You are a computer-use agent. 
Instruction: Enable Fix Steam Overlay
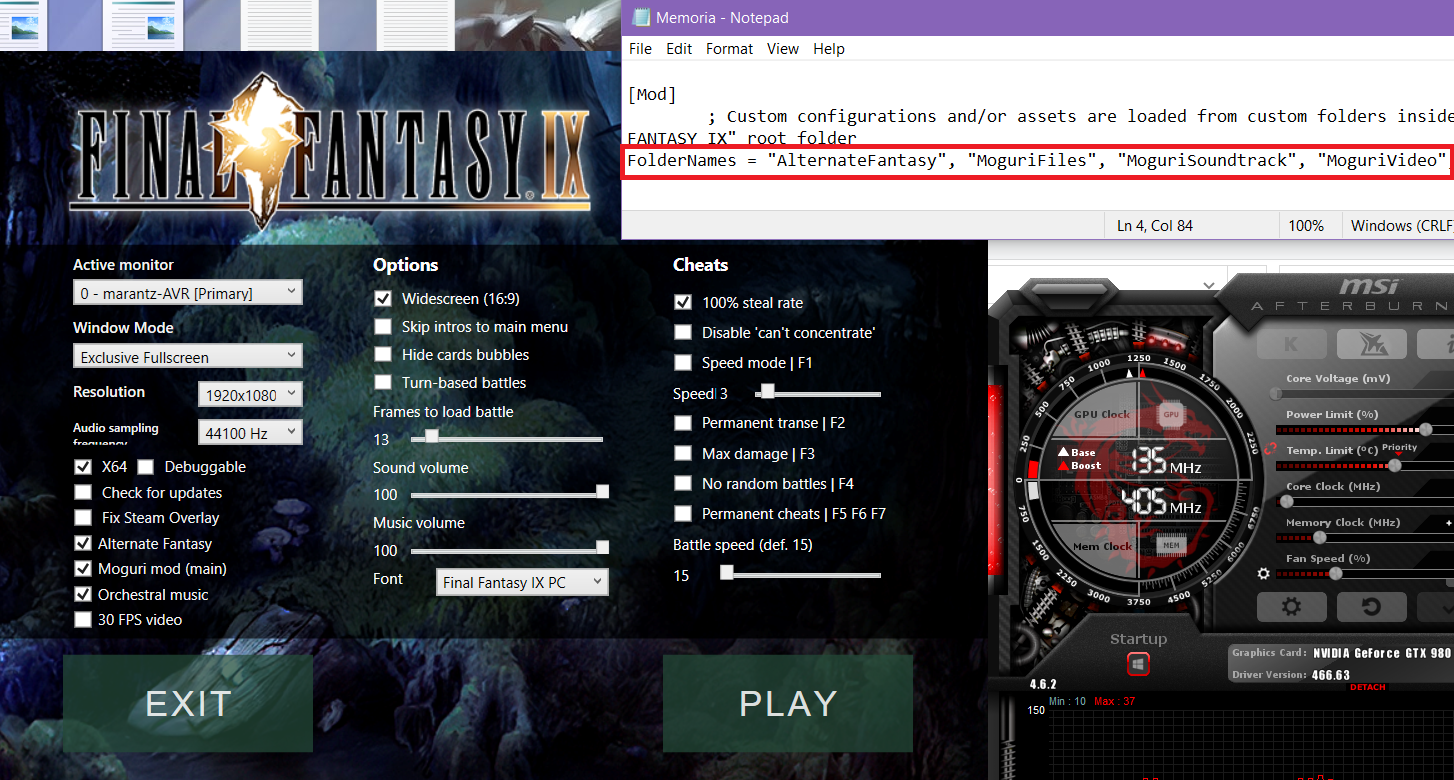(x=82, y=518)
